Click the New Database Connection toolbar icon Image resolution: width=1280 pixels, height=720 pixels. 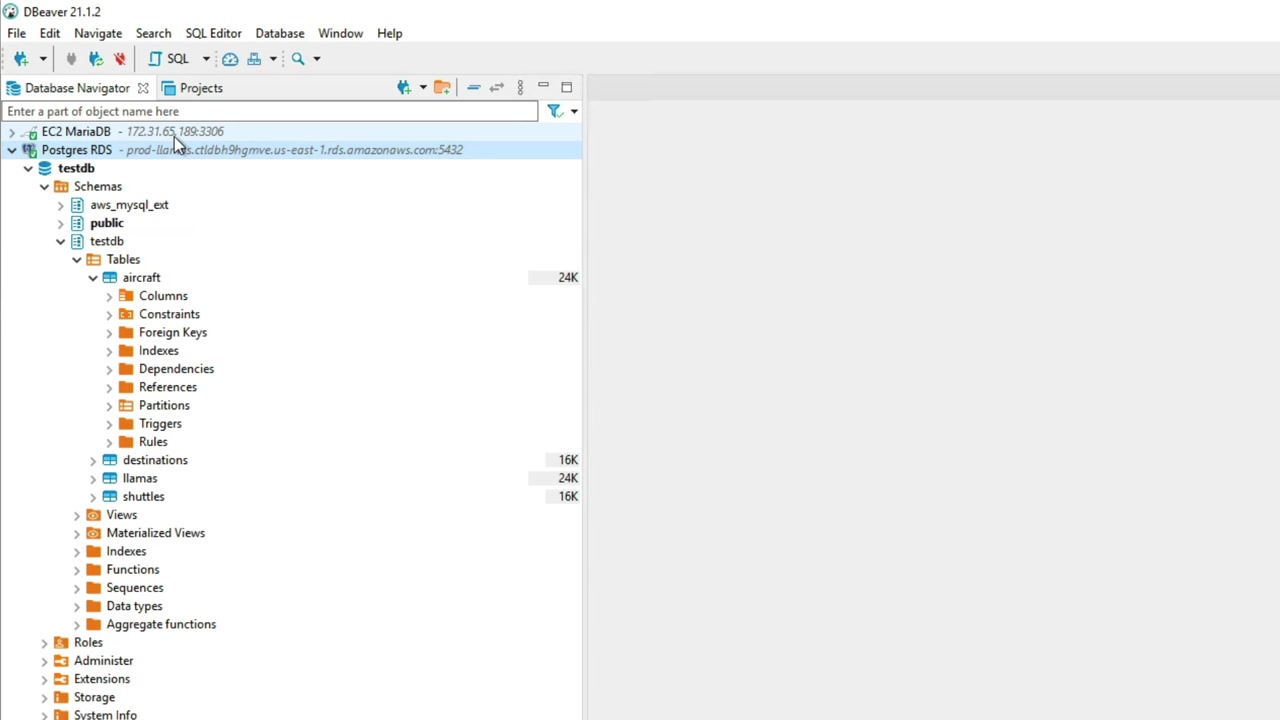(x=21, y=59)
